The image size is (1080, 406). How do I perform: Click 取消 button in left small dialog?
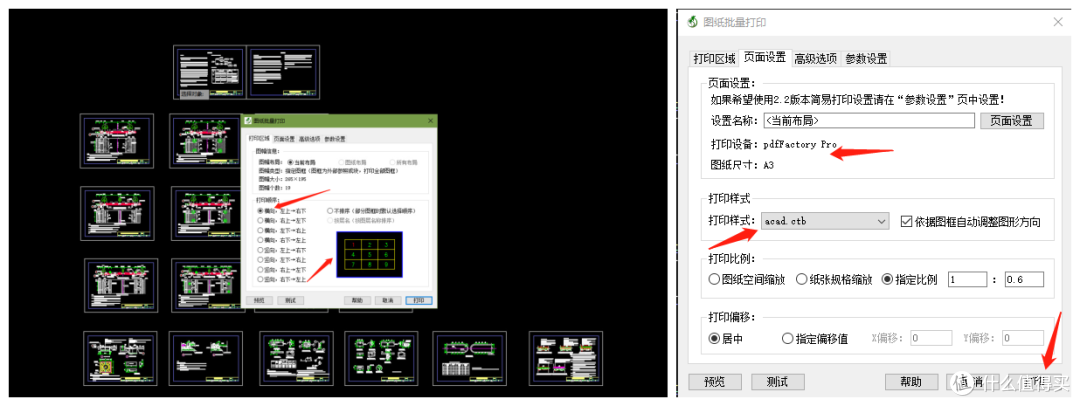pyautogui.click(x=388, y=301)
